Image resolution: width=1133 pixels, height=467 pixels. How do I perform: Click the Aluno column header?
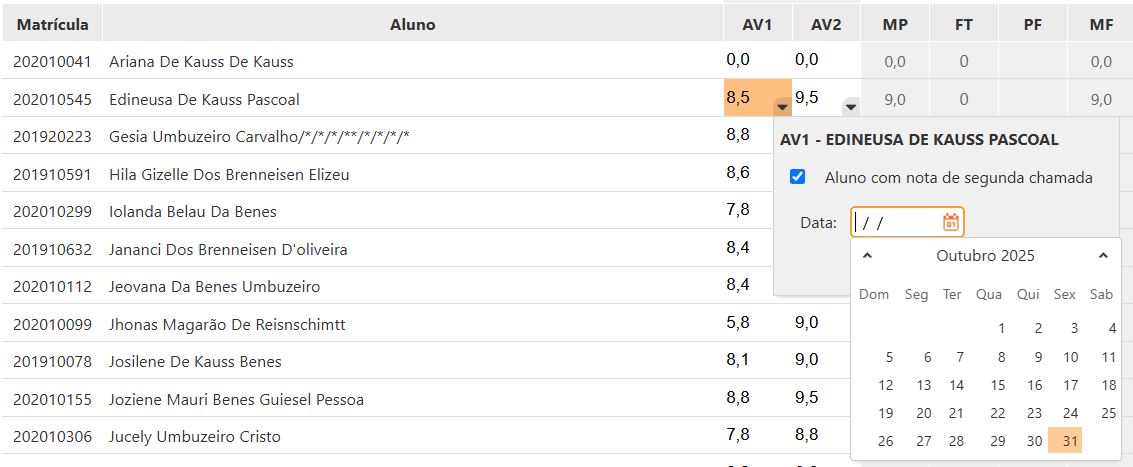412,24
